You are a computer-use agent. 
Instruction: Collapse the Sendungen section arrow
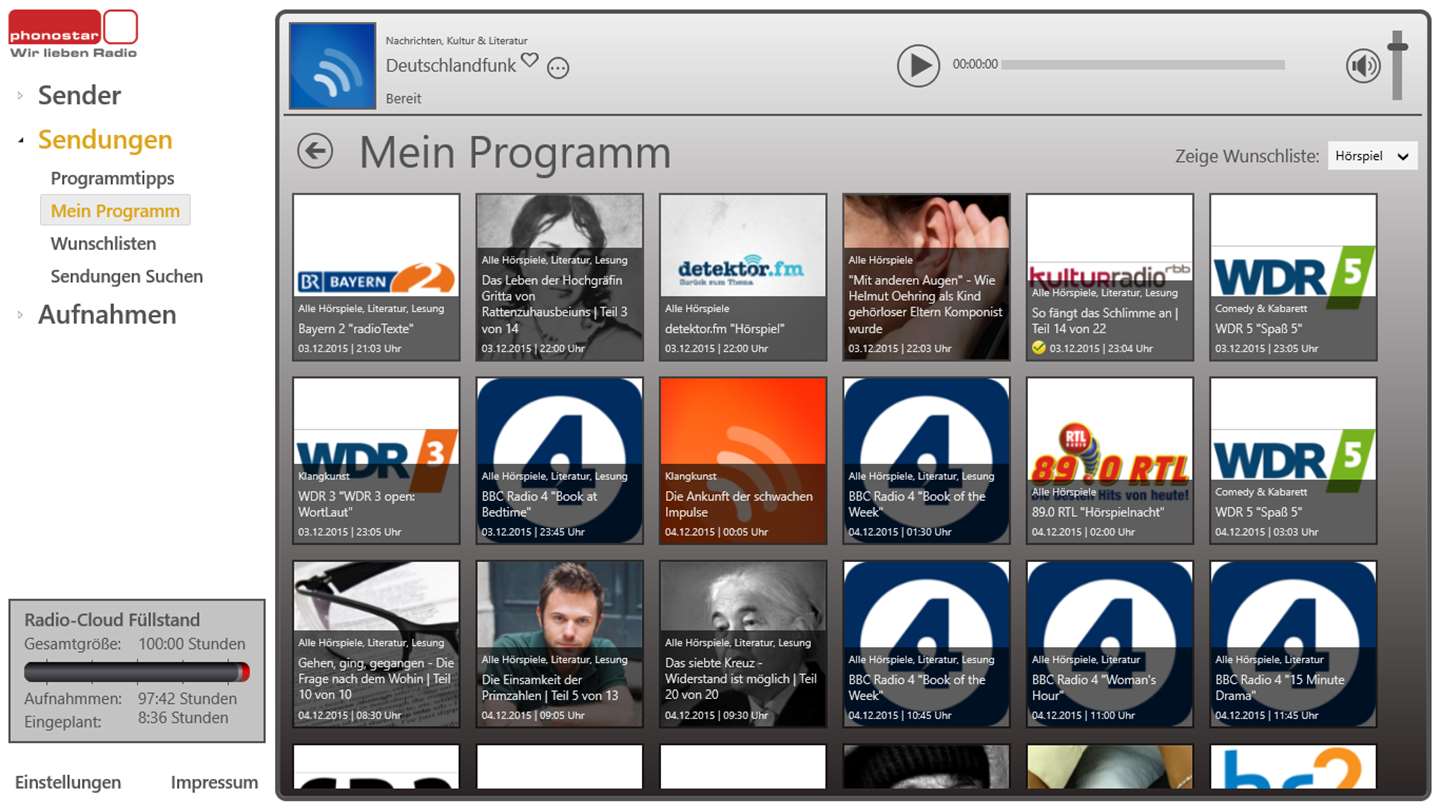21,141
